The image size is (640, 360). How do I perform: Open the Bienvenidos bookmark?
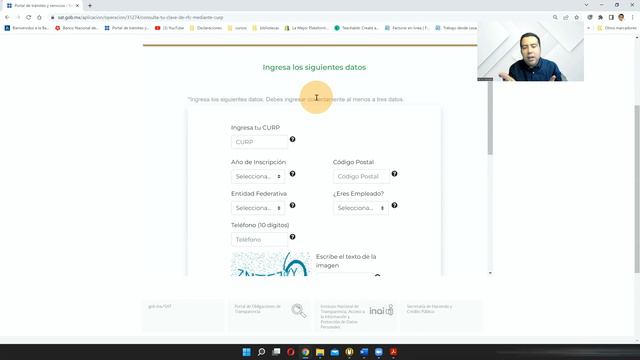[27, 28]
